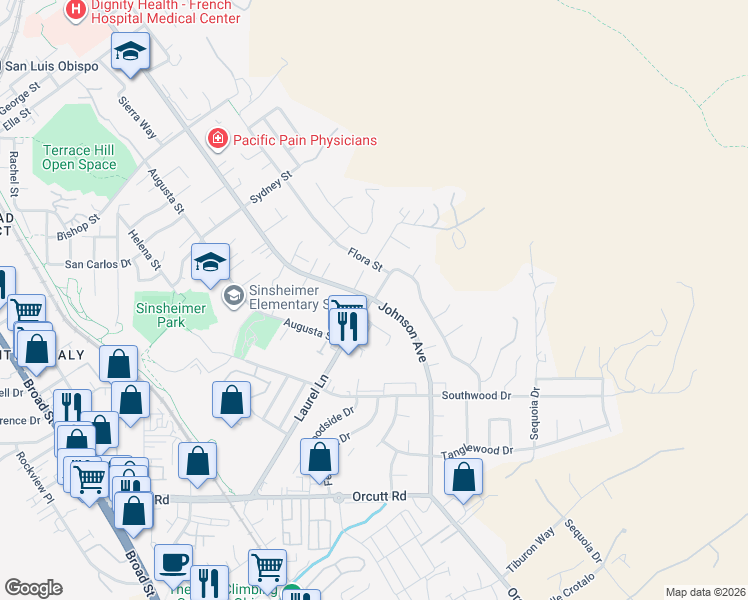Click shopping cart marker behind Laurel Ln restaurant pin
This screenshot has width=748, height=600.
pyautogui.click(x=347, y=302)
